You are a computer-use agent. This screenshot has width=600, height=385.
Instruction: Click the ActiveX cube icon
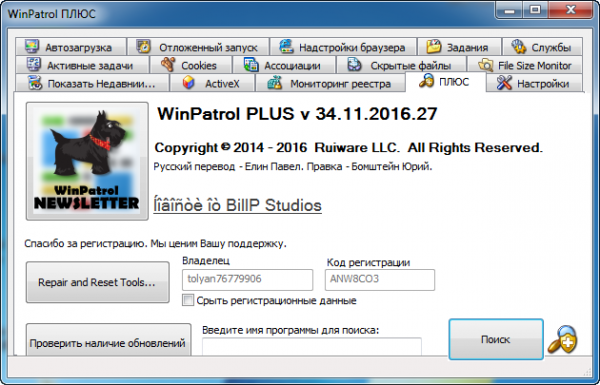188,83
